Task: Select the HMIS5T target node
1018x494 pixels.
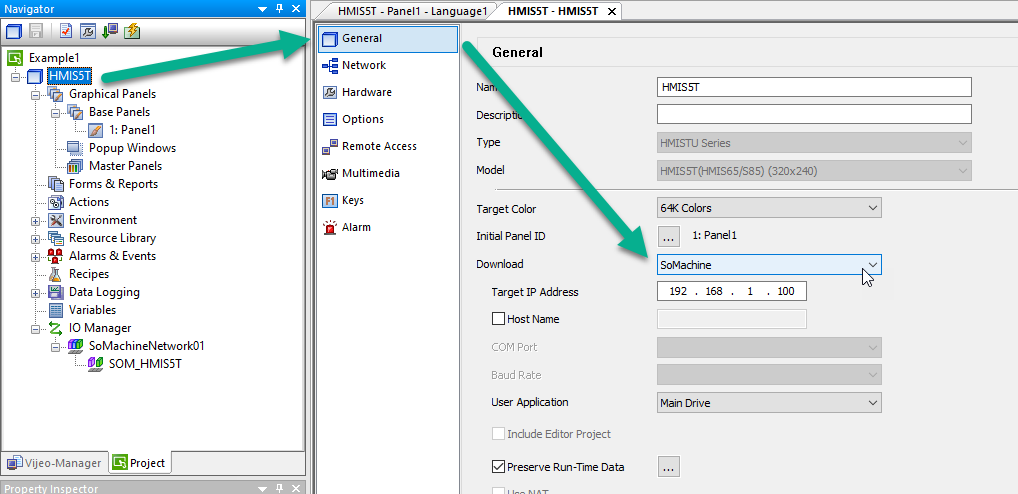Action: pyautogui.click(x=70, y=76)
